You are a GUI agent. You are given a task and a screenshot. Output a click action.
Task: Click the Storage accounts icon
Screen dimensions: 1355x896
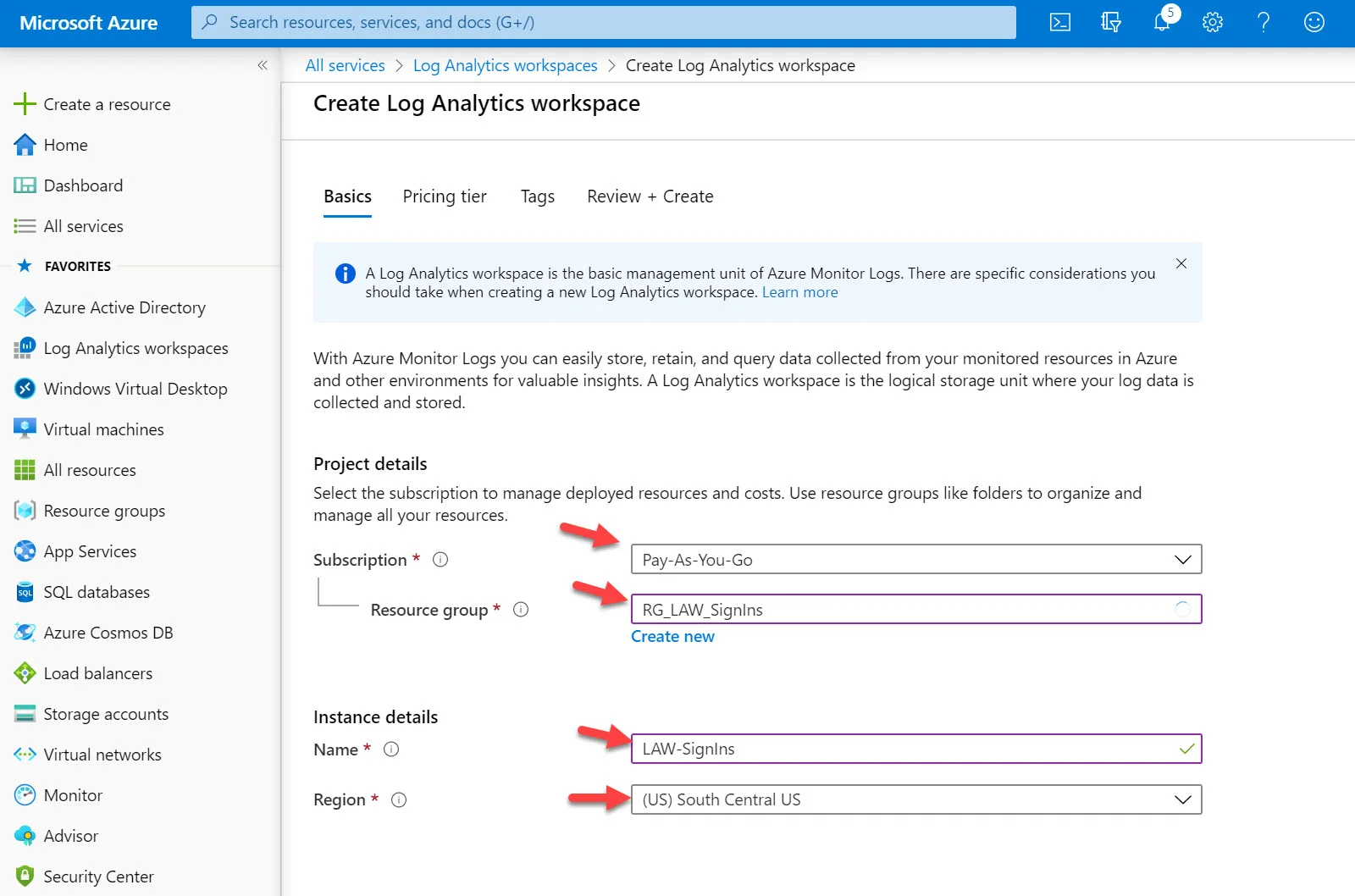pos(25,714)
